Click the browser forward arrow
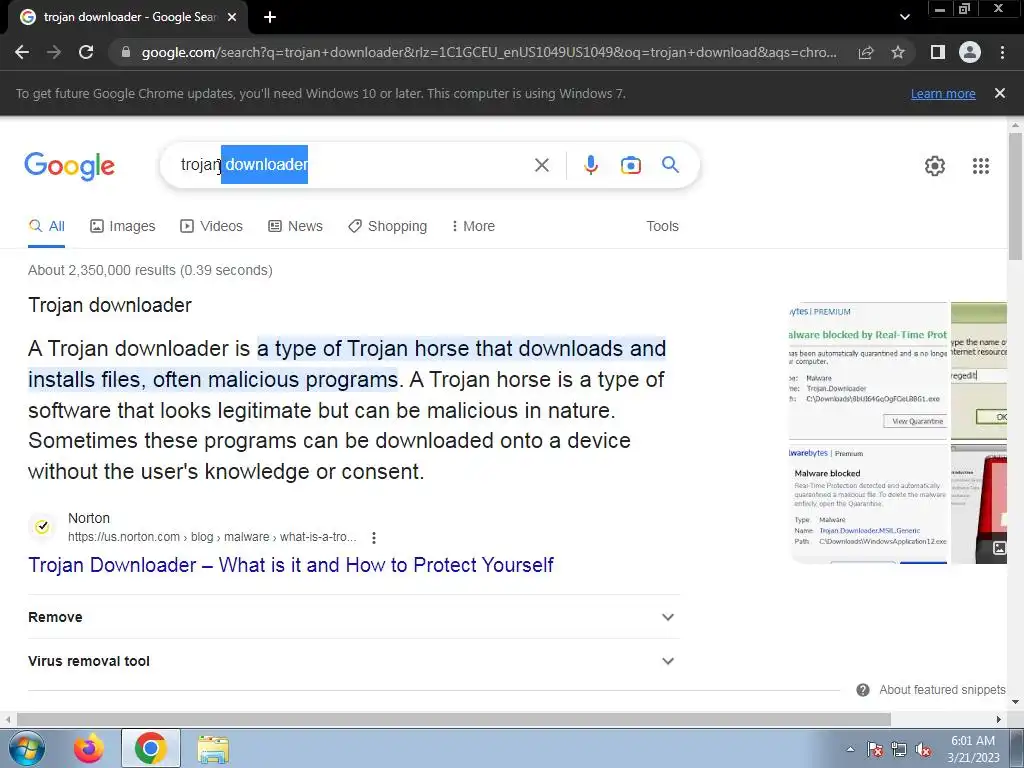 coord(54,52)
